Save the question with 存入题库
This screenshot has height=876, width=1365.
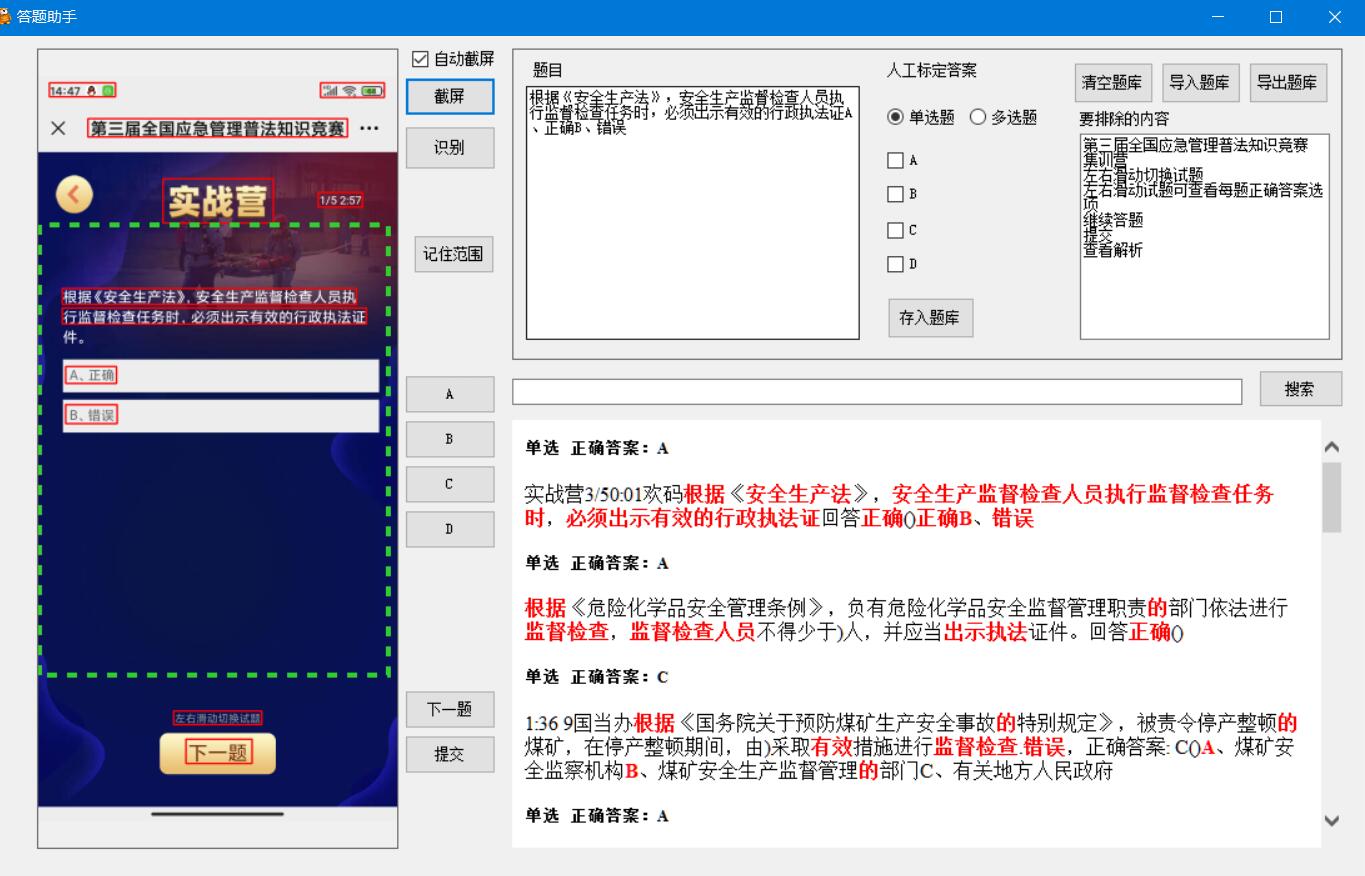tap(930, 318)
